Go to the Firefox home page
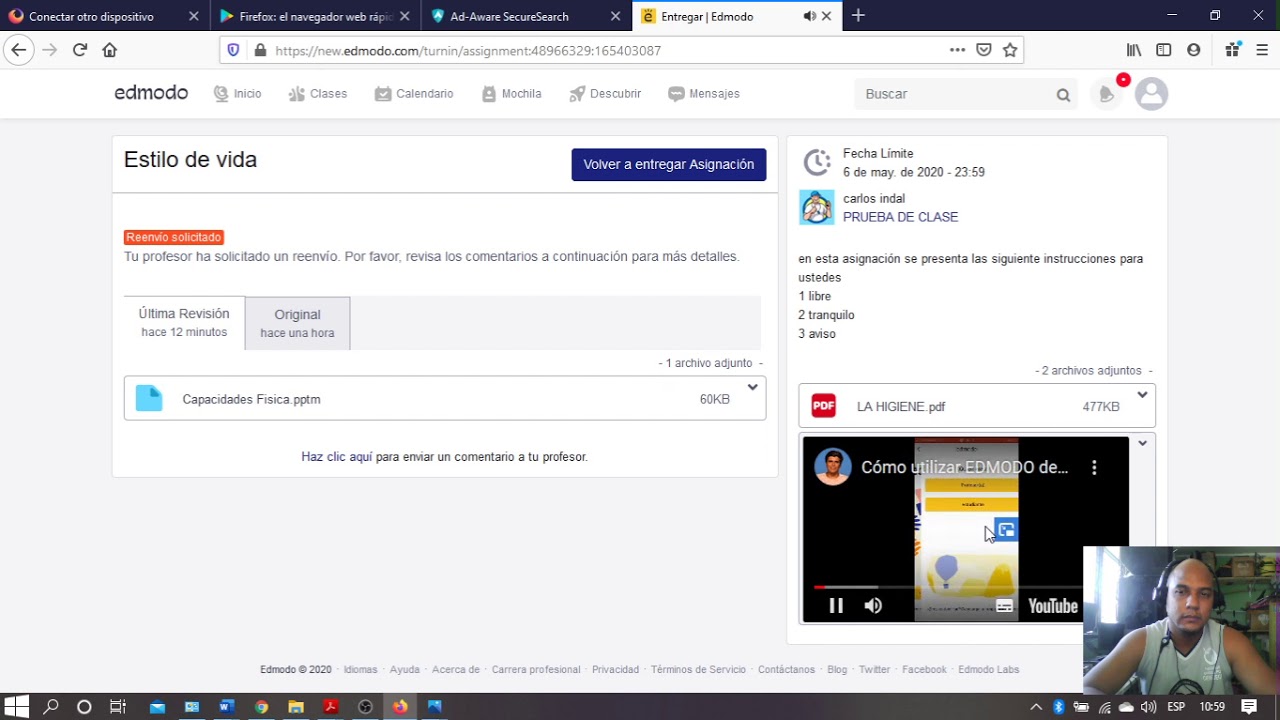 pyautogui.click(x=110, y=50)
